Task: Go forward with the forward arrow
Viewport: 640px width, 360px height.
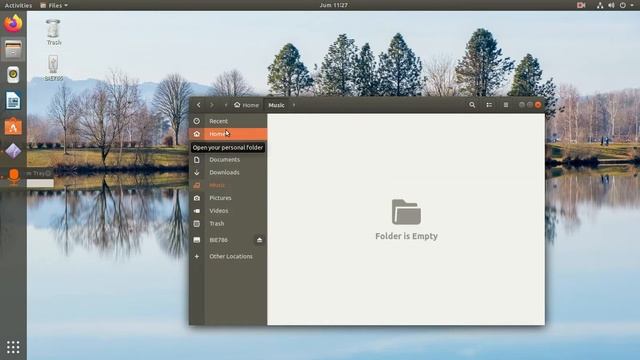Action: (x=211, y=105)
